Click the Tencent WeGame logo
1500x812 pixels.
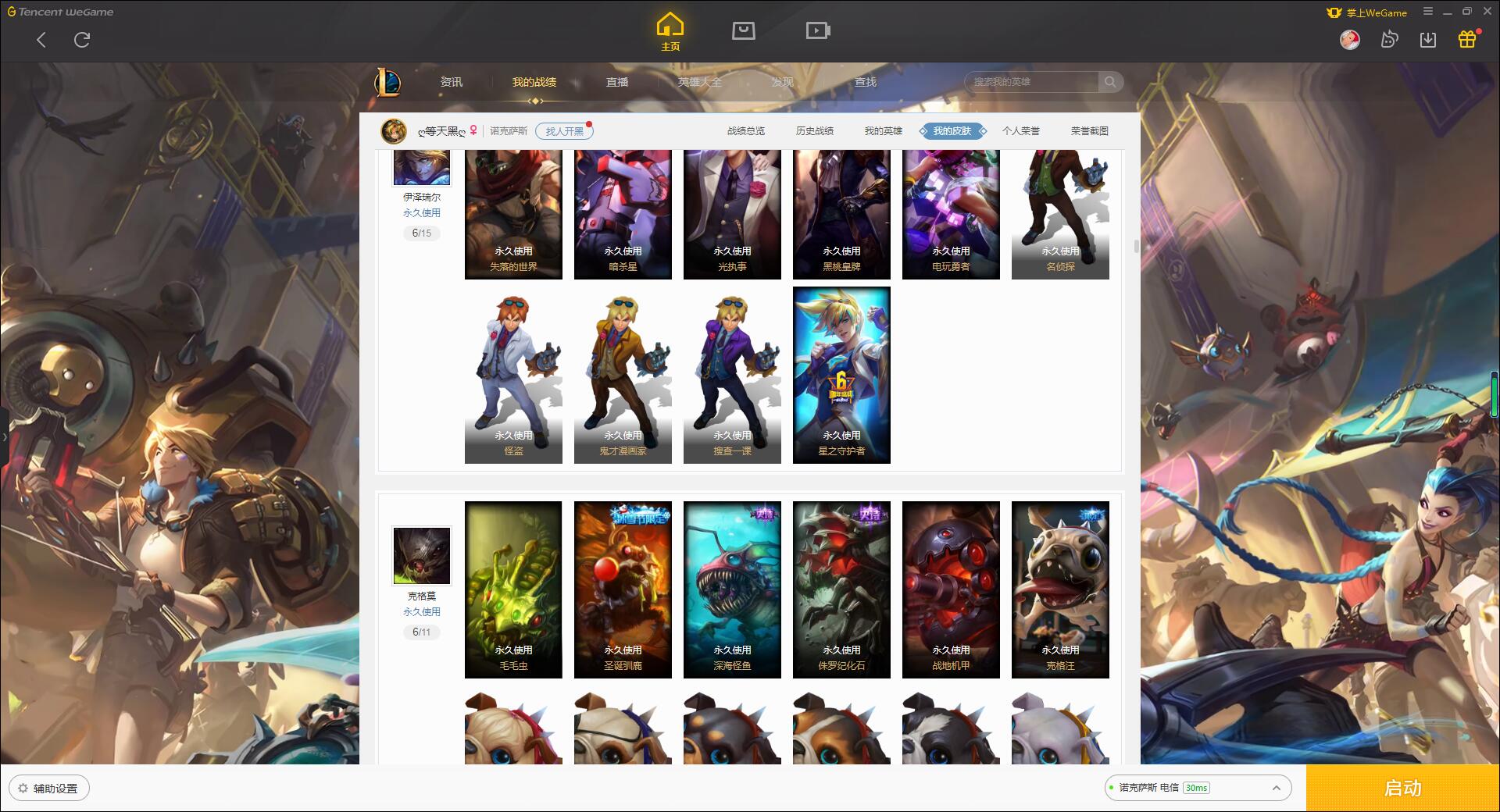[60, 12]
